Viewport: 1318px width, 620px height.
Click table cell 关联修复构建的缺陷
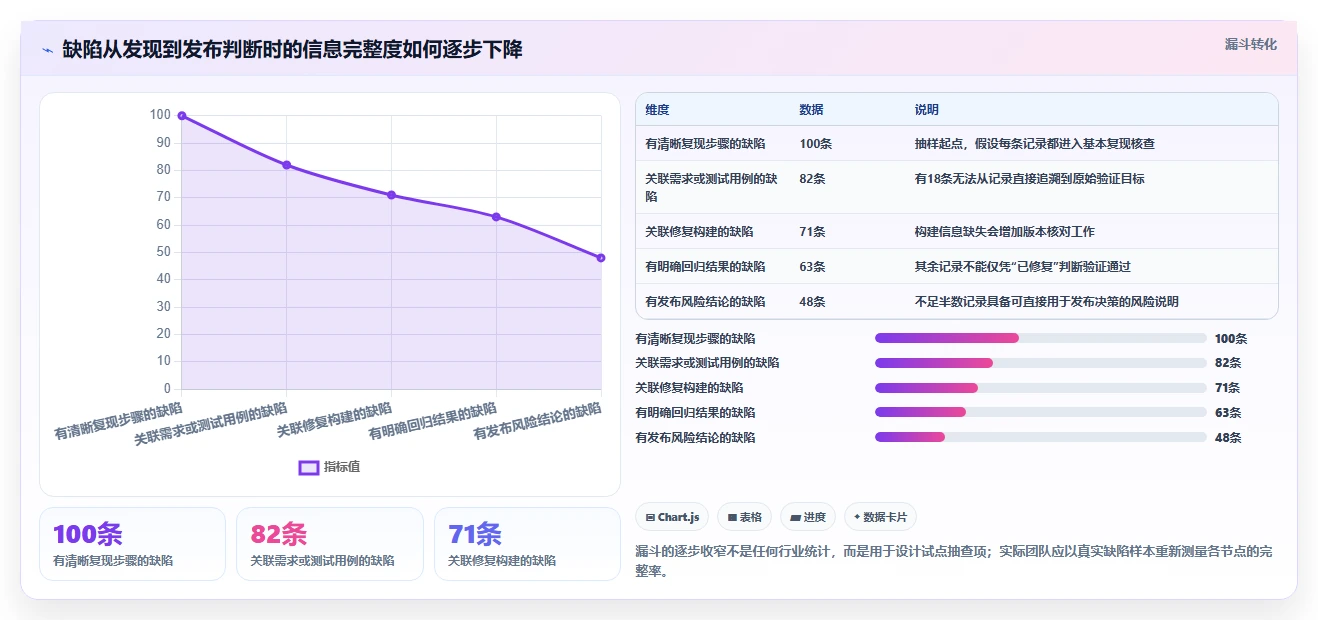tap(699, 232)
